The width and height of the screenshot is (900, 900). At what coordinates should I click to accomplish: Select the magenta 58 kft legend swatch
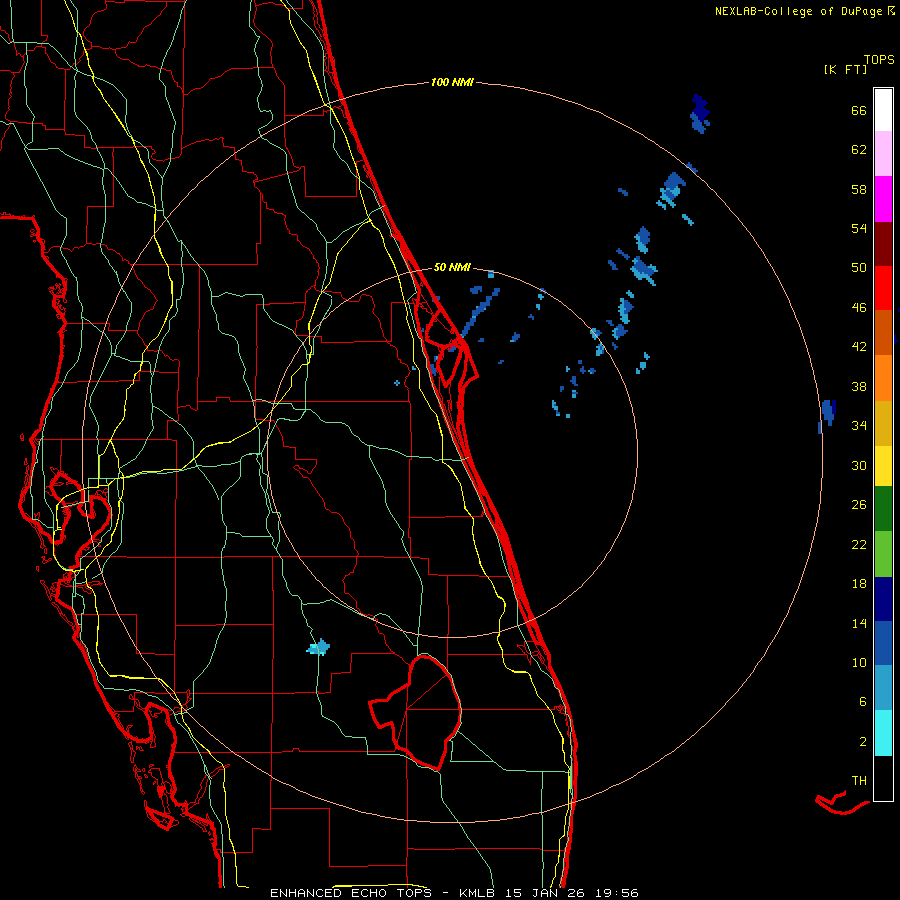883,199
